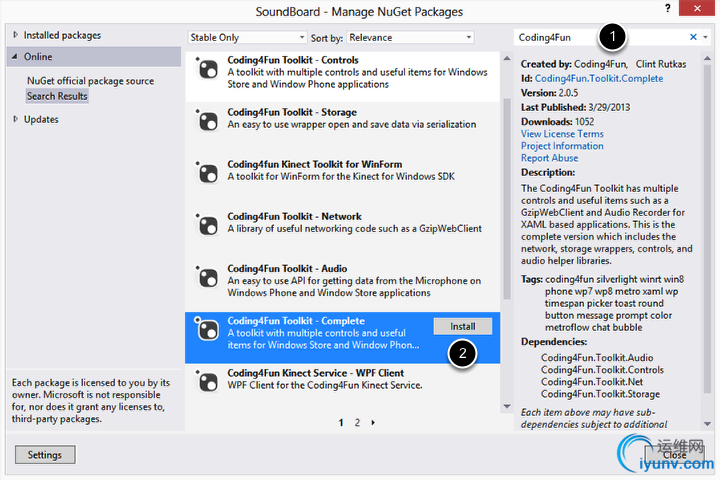Click the Coding4Fun.Toolkit.Audio dependency

click(x=597, y=358)
